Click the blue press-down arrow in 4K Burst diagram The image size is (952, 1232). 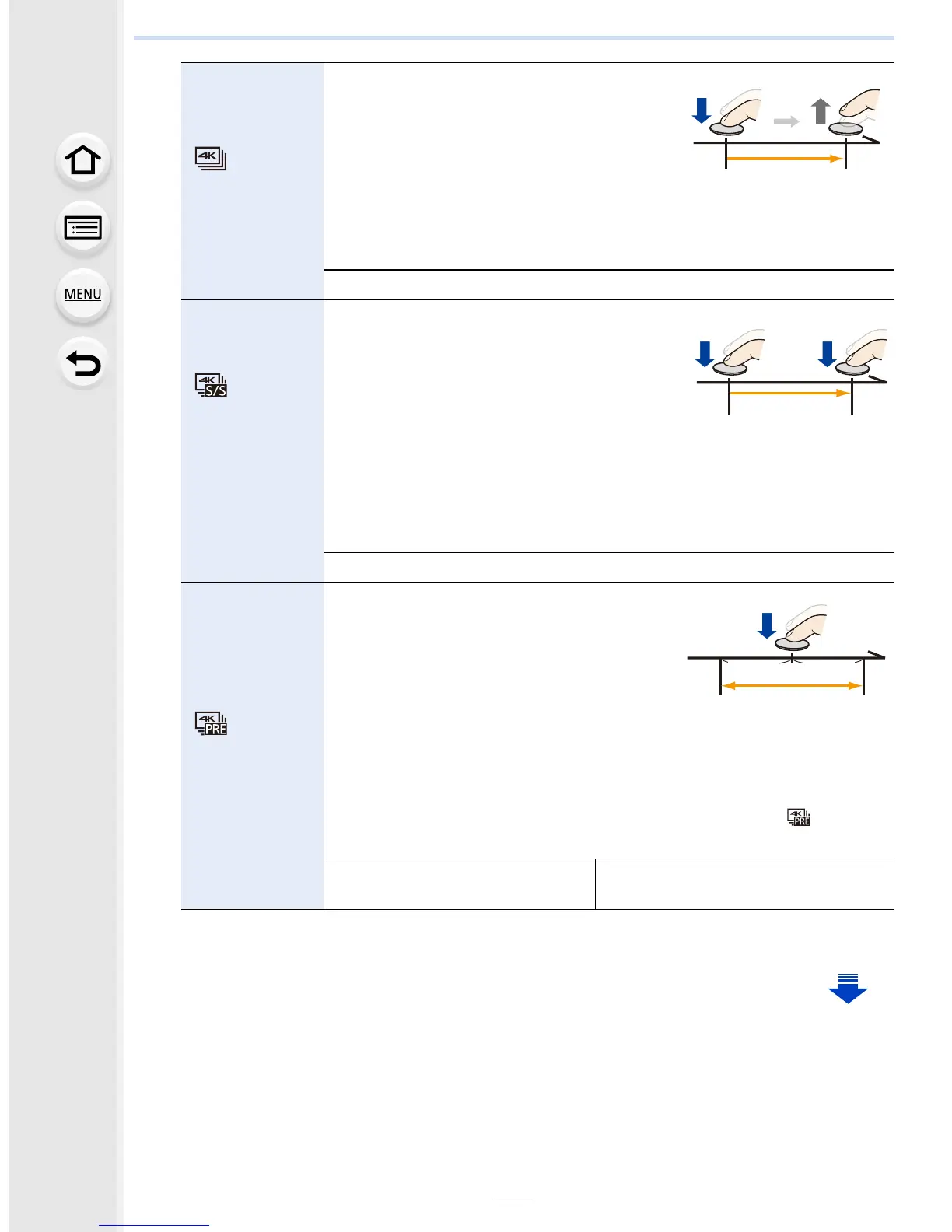click(702, 110)
